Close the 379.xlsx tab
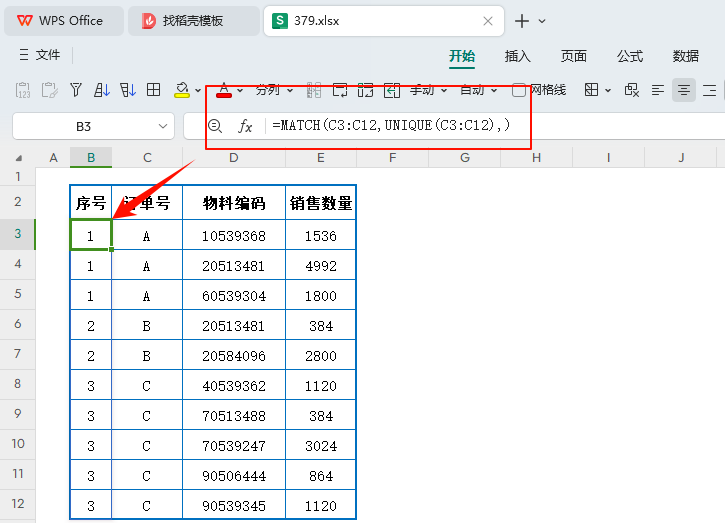The width and height of the screenshot is (725, 523). [488, 21]
